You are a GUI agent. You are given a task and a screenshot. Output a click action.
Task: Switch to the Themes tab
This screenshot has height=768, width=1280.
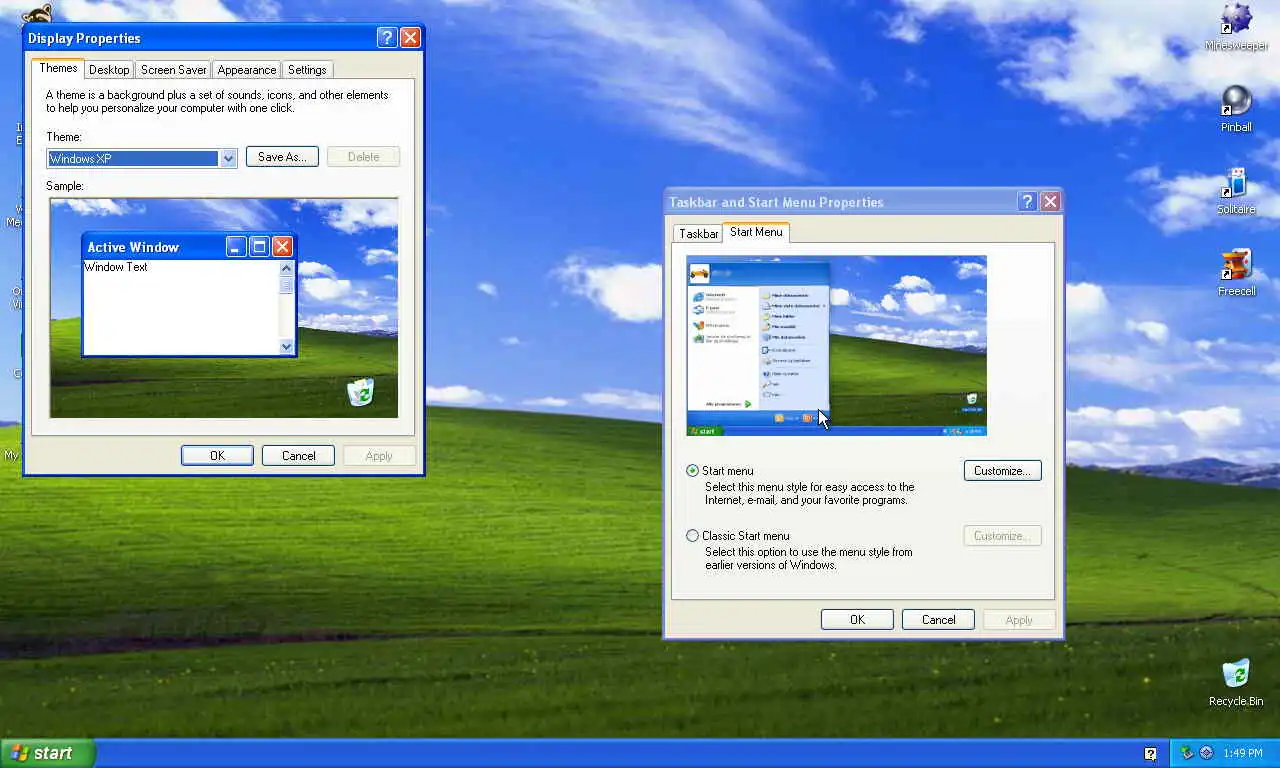58,68
